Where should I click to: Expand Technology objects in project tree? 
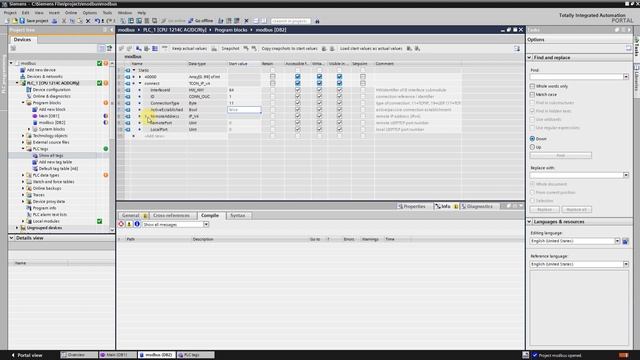coord(23,136)
